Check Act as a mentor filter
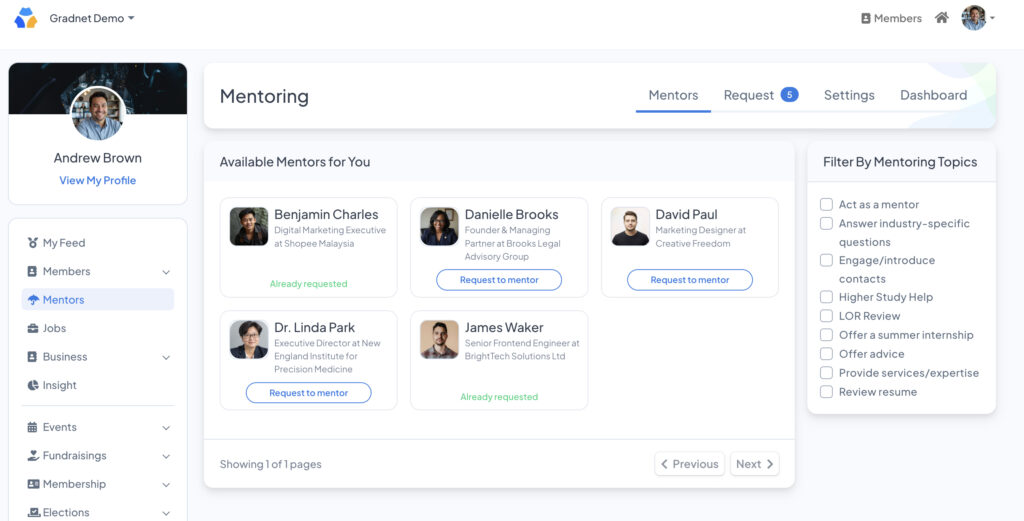 [x=826, y=204]
